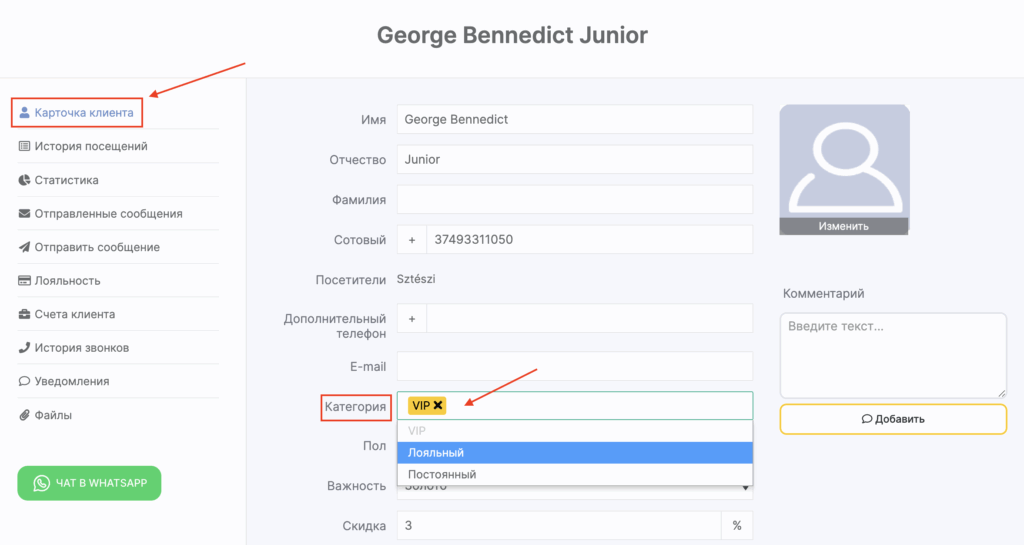
Task: Open the Файлы sidebar item
Action: (53, 415)
